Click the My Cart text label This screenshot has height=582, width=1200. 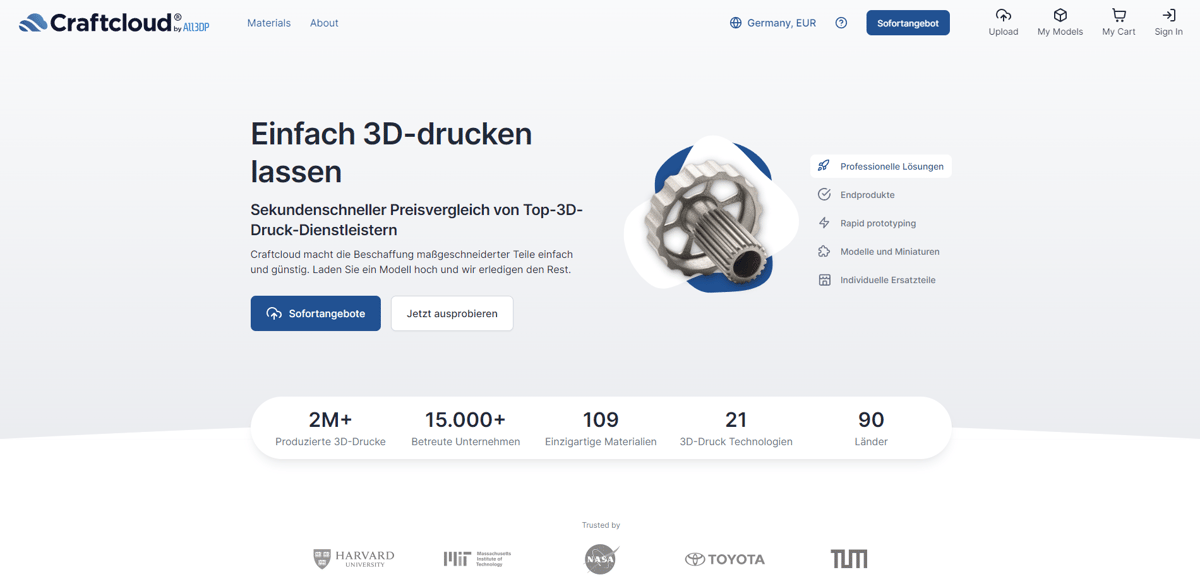coord(1119,32)
